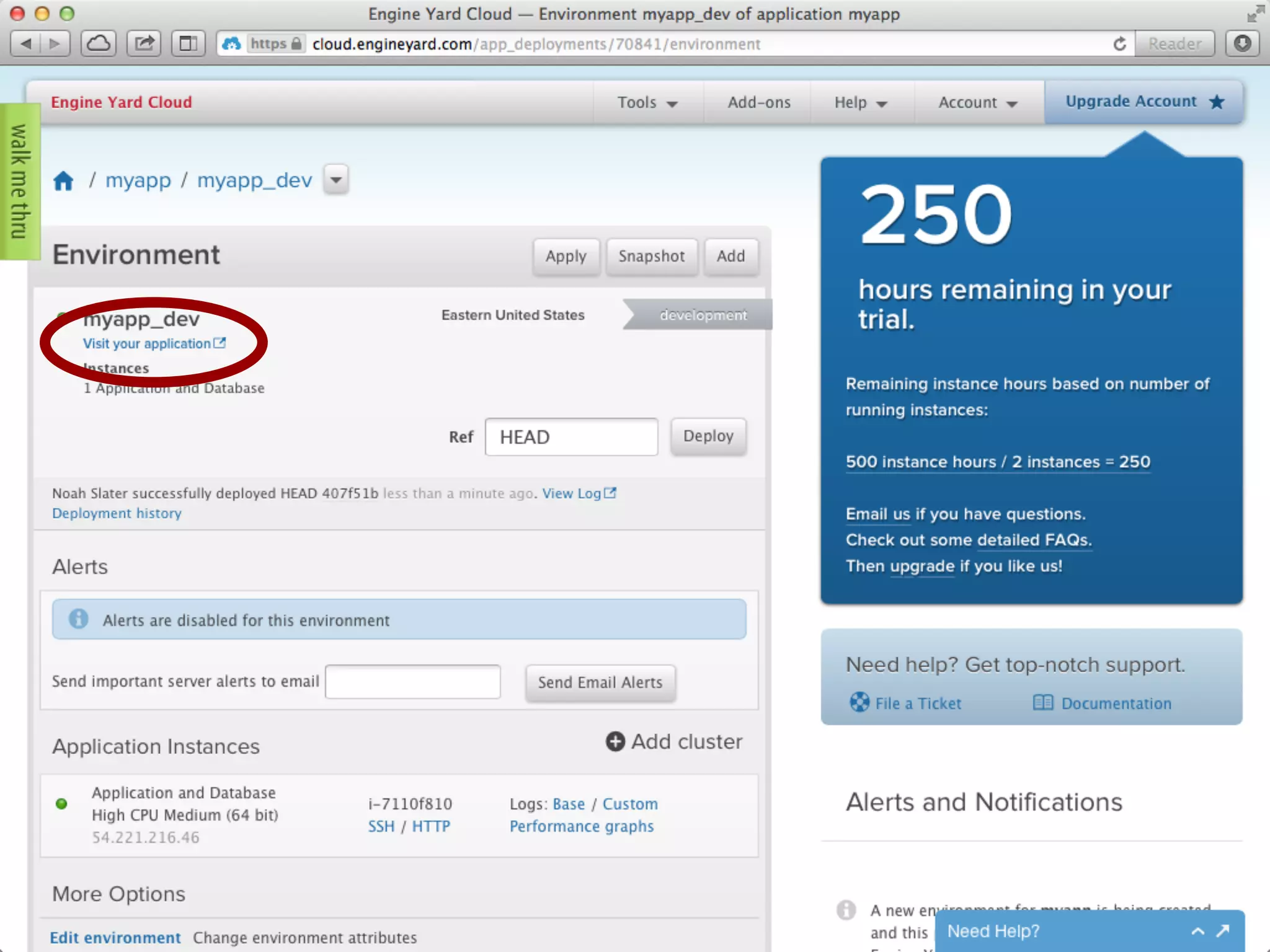Open the bookmarks sidebar icon

point(188,43)
